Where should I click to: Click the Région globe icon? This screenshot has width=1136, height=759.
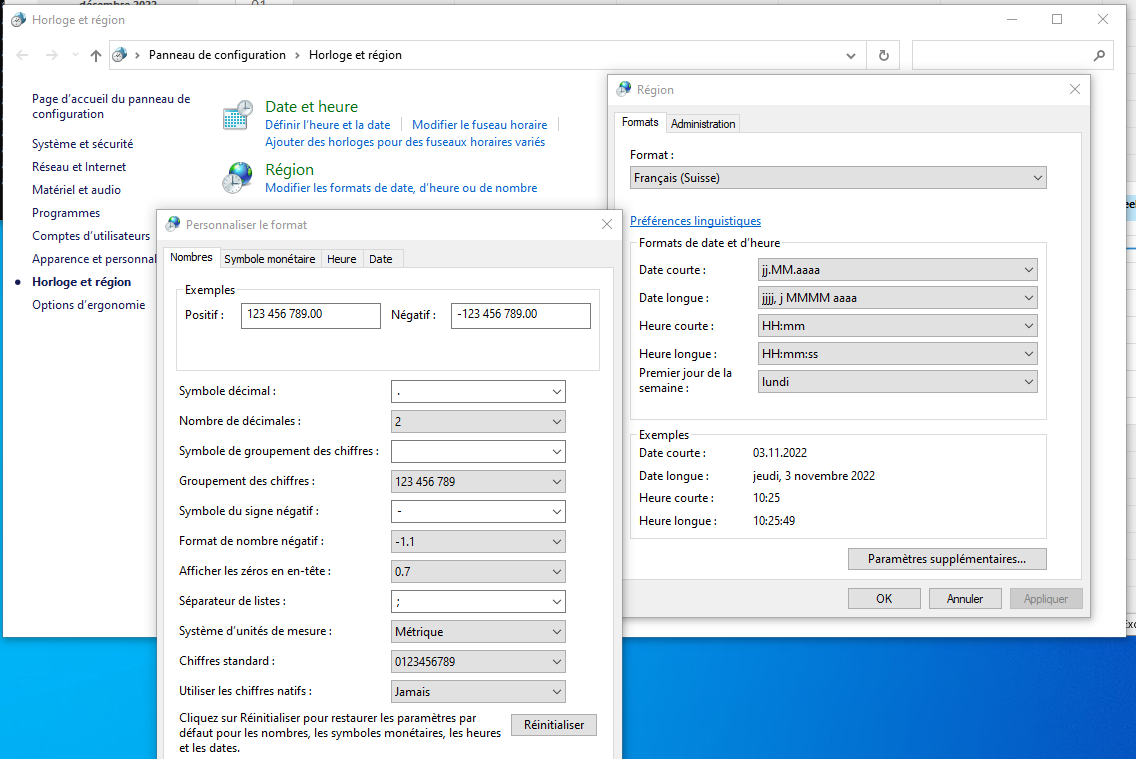237,178
